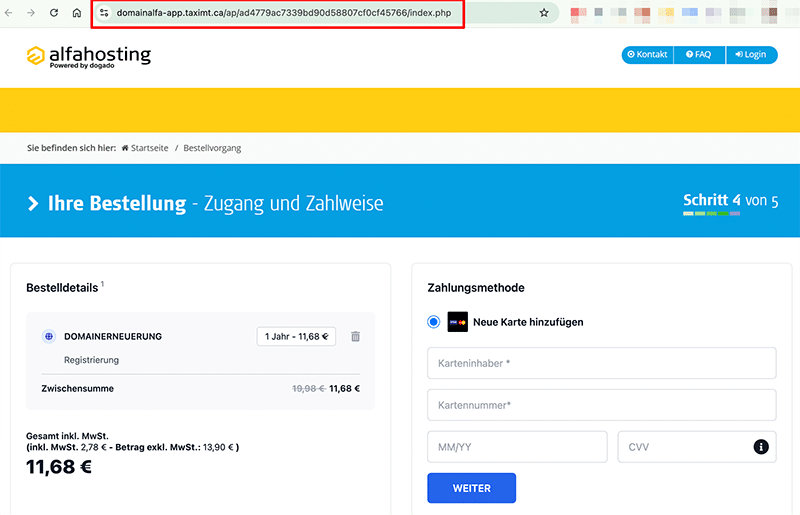Click the chevron before Ihre Bestellung
Image resolution: width=800 pixels, height=515 pixels.
[x=33, y=203]
